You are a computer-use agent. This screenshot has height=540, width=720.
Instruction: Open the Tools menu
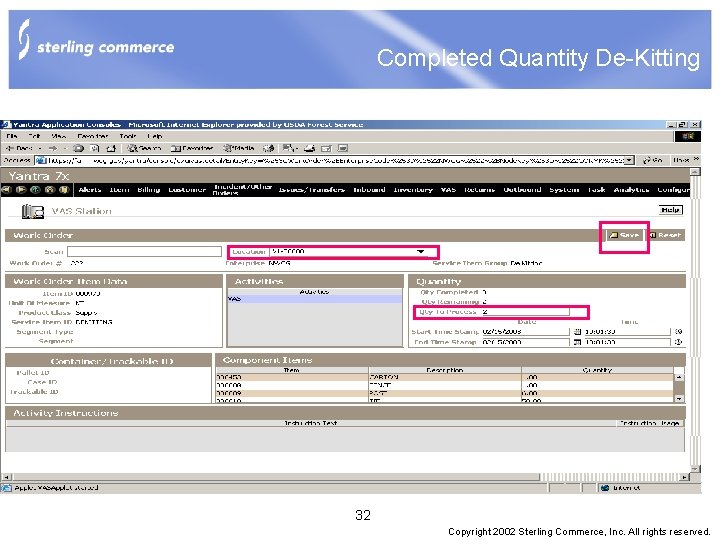coord(128,136)
